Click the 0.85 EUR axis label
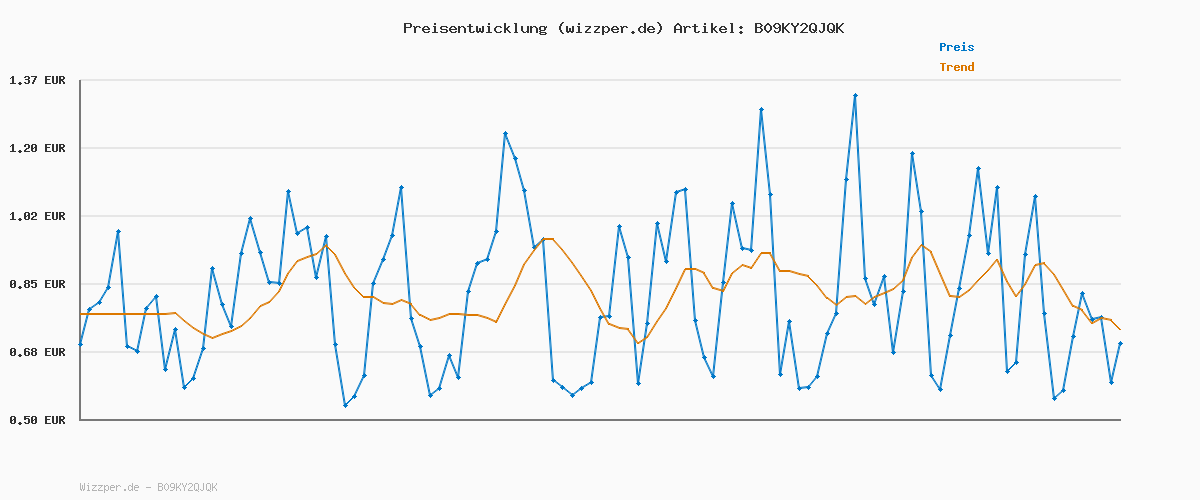Image resolution: width=1200 pixels, height=500 pixels. pyautogui.click(x=37, y=284)
